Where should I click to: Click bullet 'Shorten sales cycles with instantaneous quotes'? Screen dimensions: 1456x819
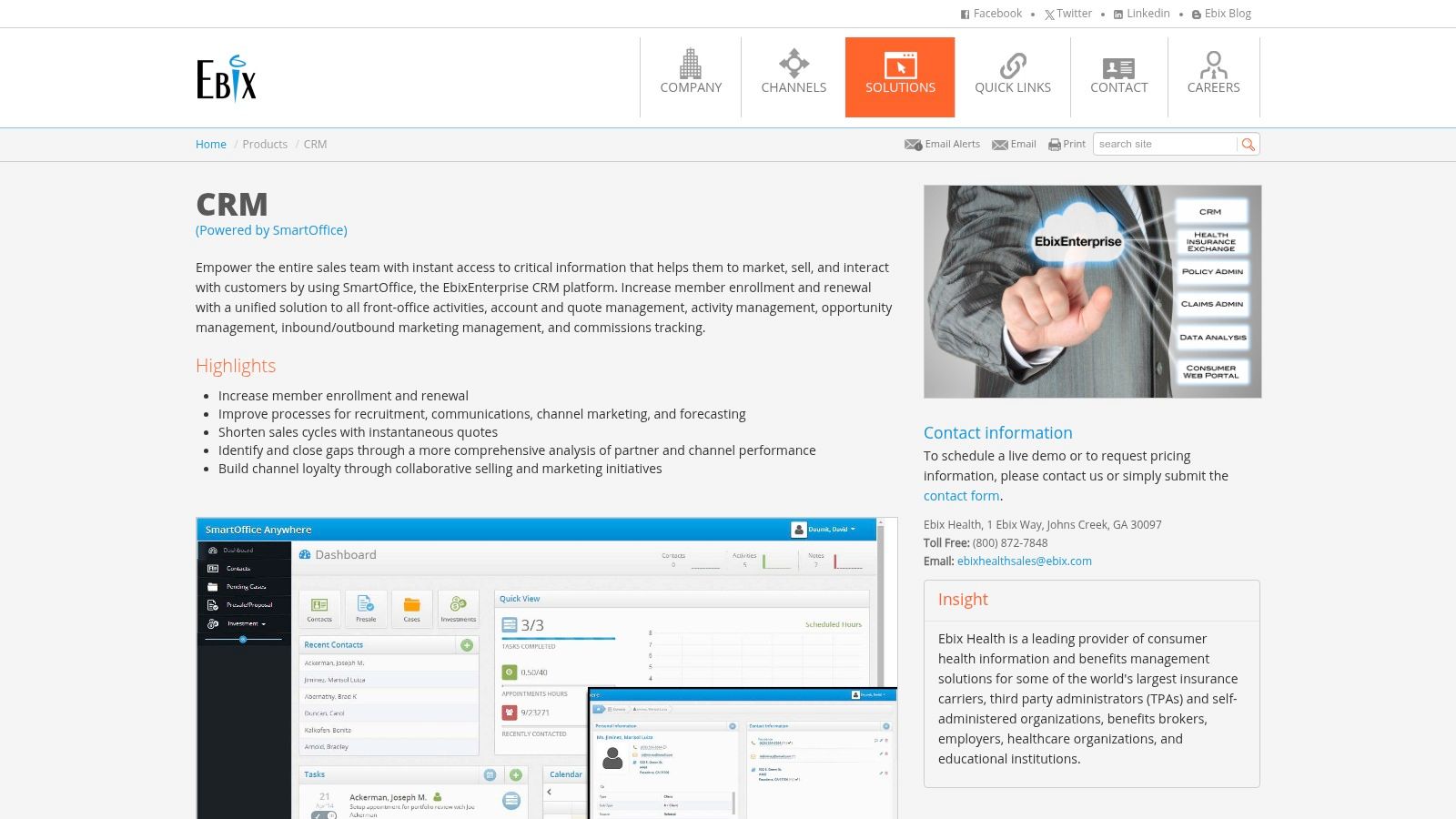coord(358,432)
